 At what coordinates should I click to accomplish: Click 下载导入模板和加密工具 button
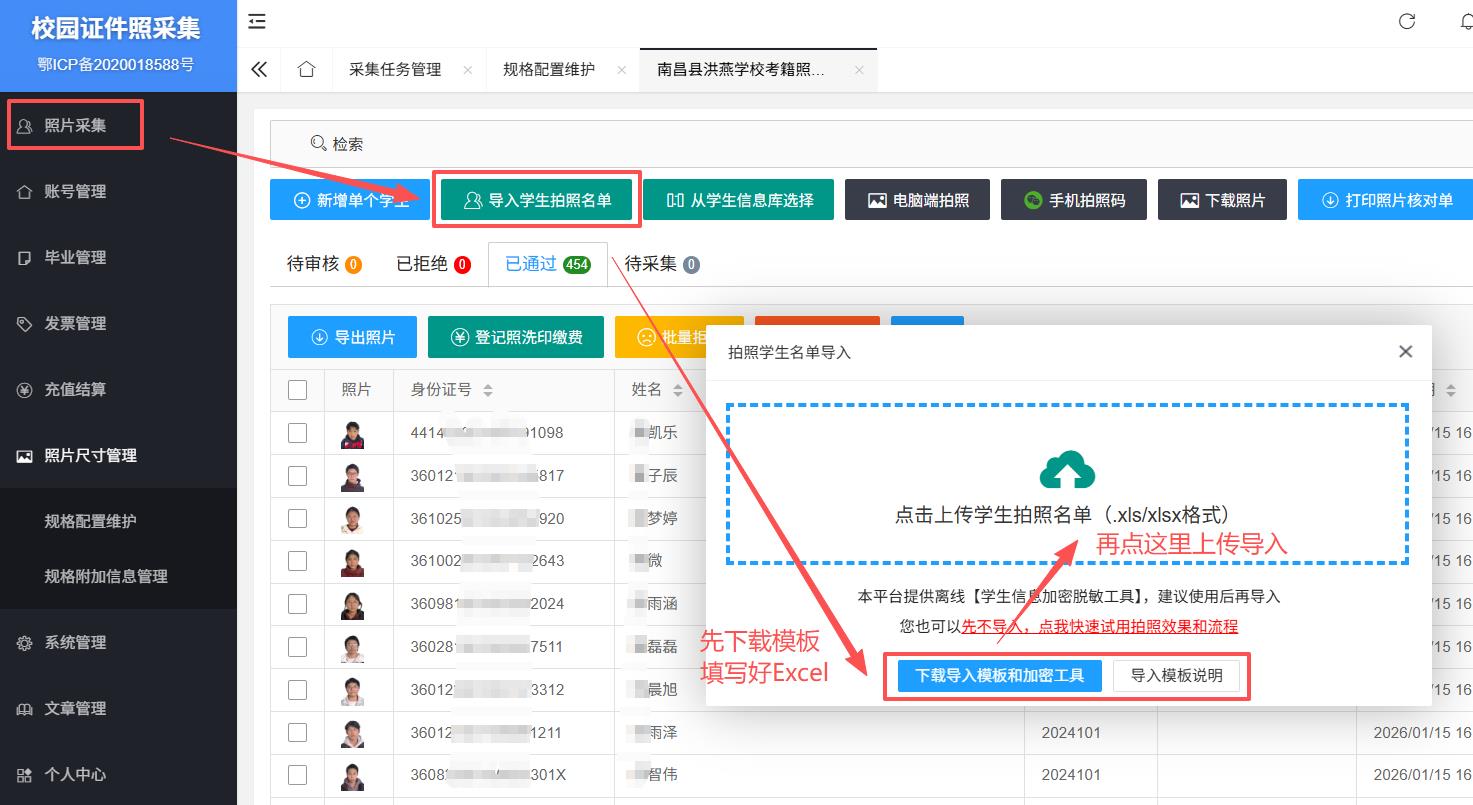click(999, 676)
